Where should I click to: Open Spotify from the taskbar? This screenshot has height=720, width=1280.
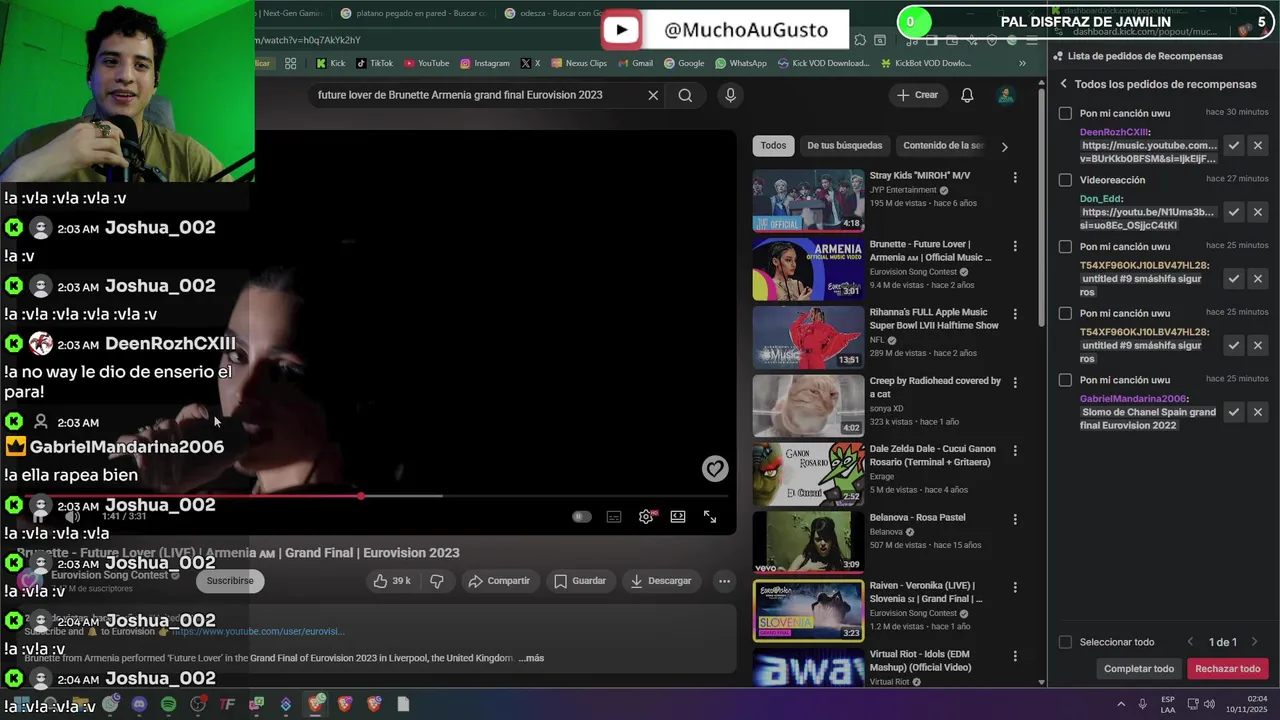click(168, 704)
